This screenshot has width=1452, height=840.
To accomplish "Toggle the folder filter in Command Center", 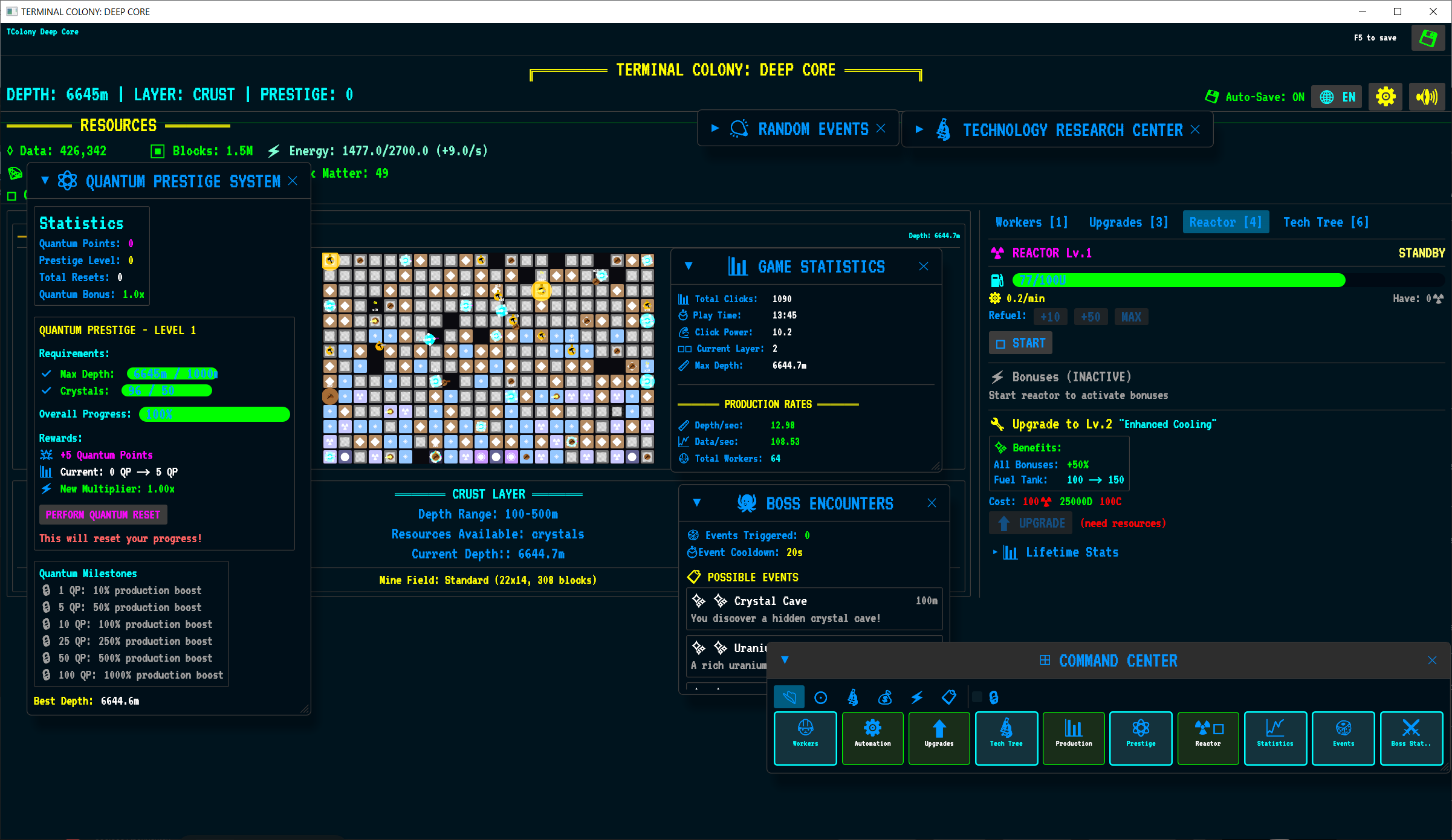I will [789, 696].
